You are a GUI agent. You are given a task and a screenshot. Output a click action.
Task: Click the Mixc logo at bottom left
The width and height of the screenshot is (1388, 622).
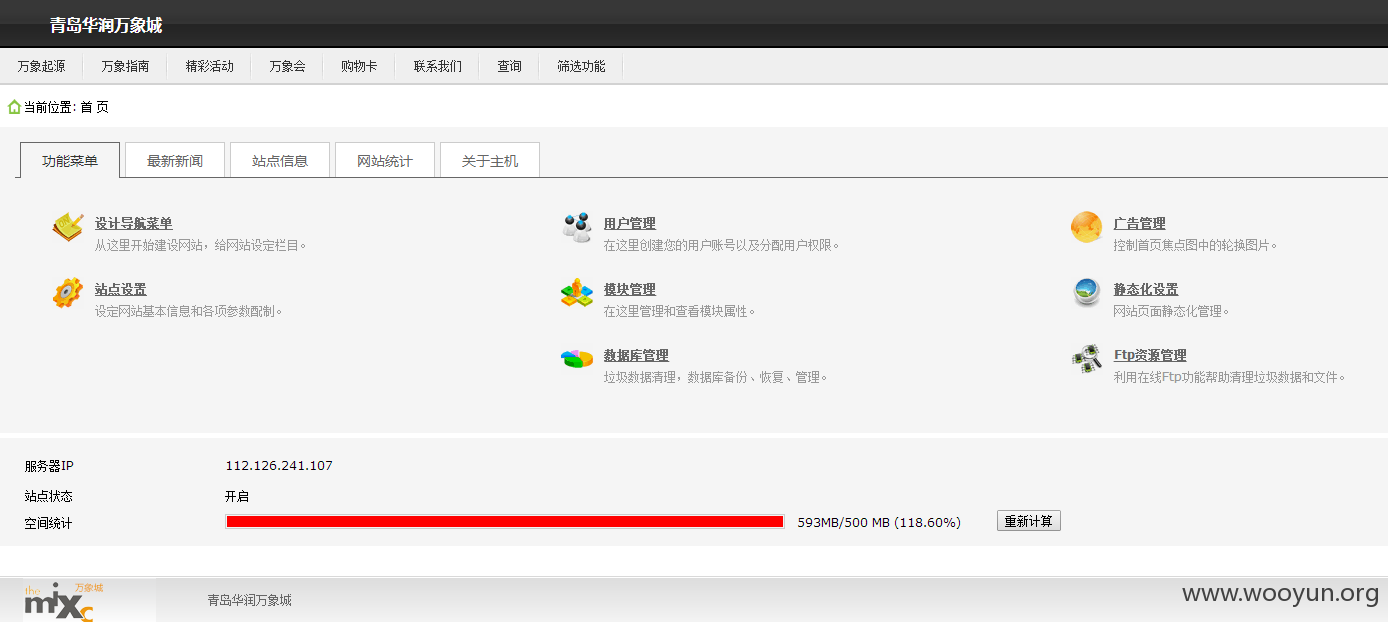tap(64, 601)
